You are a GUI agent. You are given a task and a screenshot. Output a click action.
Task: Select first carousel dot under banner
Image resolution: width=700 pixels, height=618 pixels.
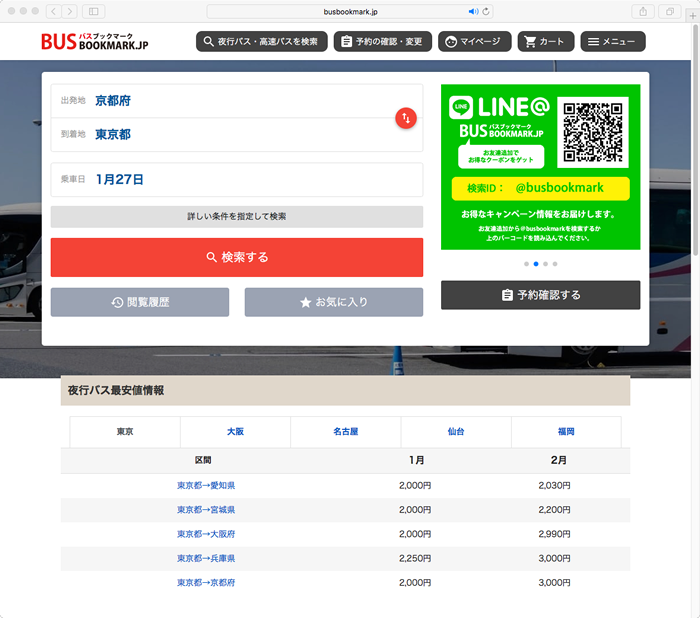(x=526, y=264)
